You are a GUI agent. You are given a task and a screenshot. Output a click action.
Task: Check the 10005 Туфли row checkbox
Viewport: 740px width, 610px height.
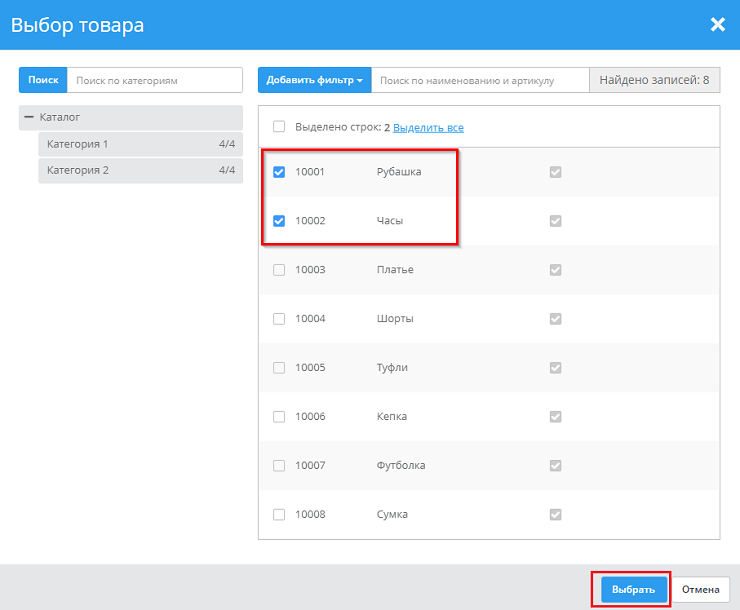[279, 368]
